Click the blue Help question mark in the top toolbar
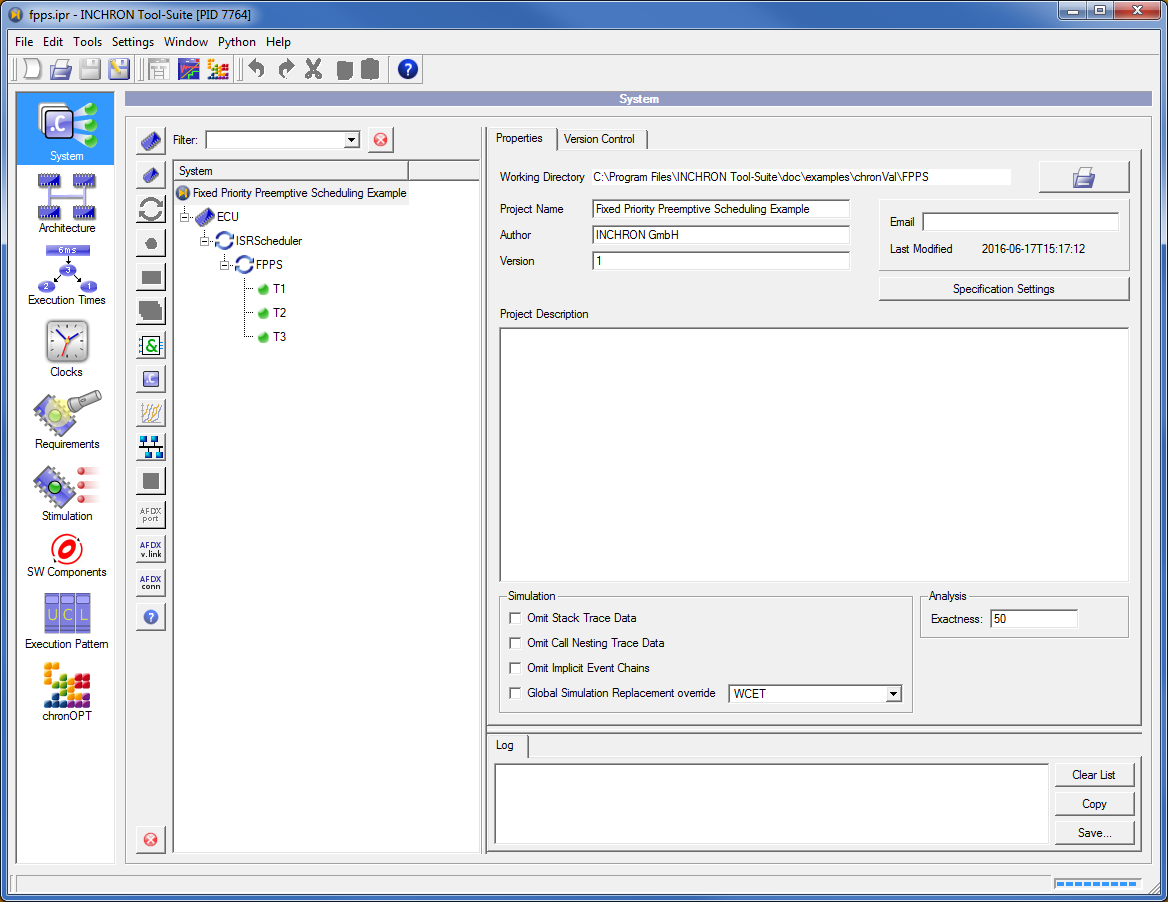 point(407,69)
